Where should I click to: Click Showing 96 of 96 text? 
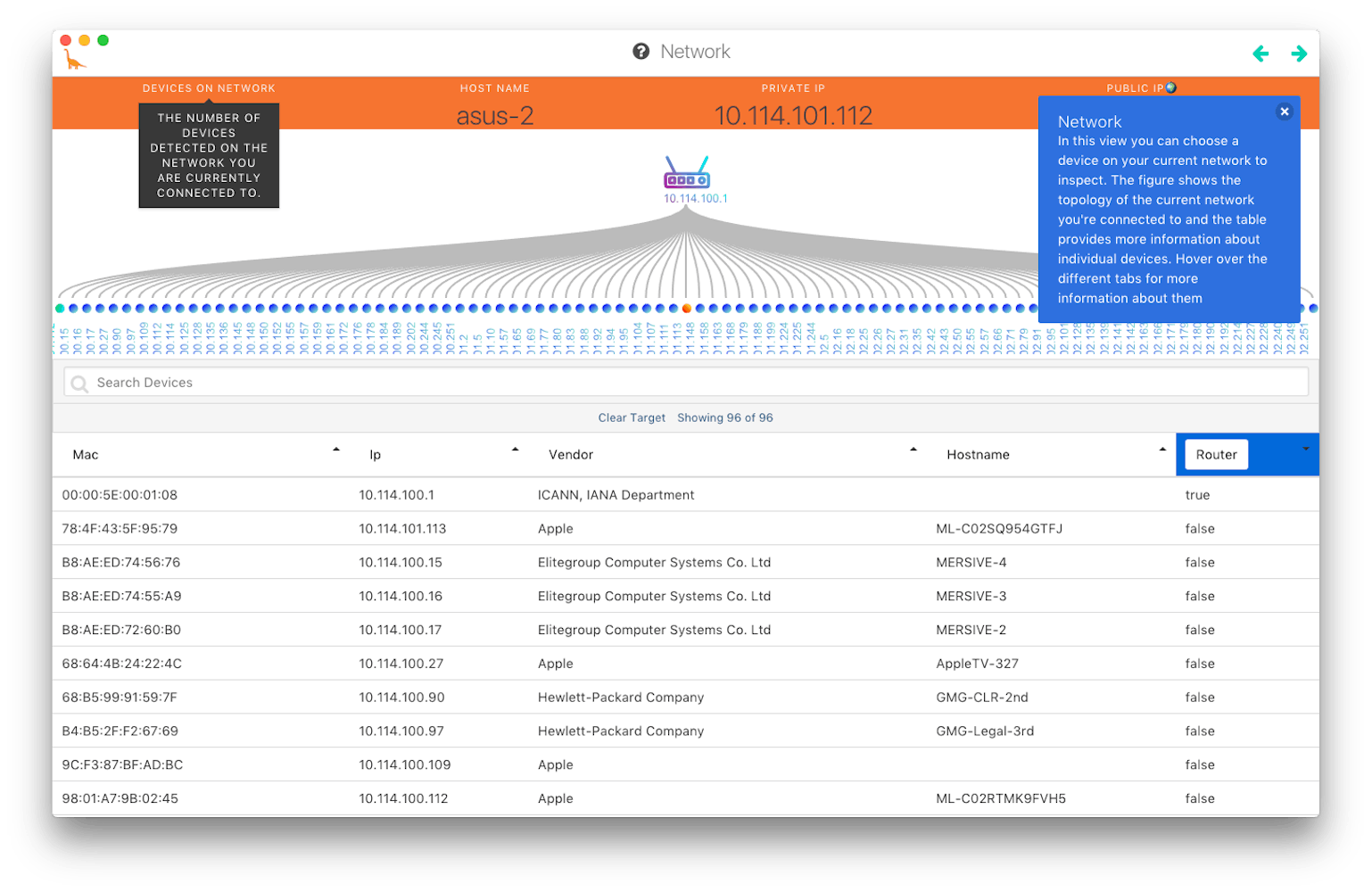click(725, 417)
